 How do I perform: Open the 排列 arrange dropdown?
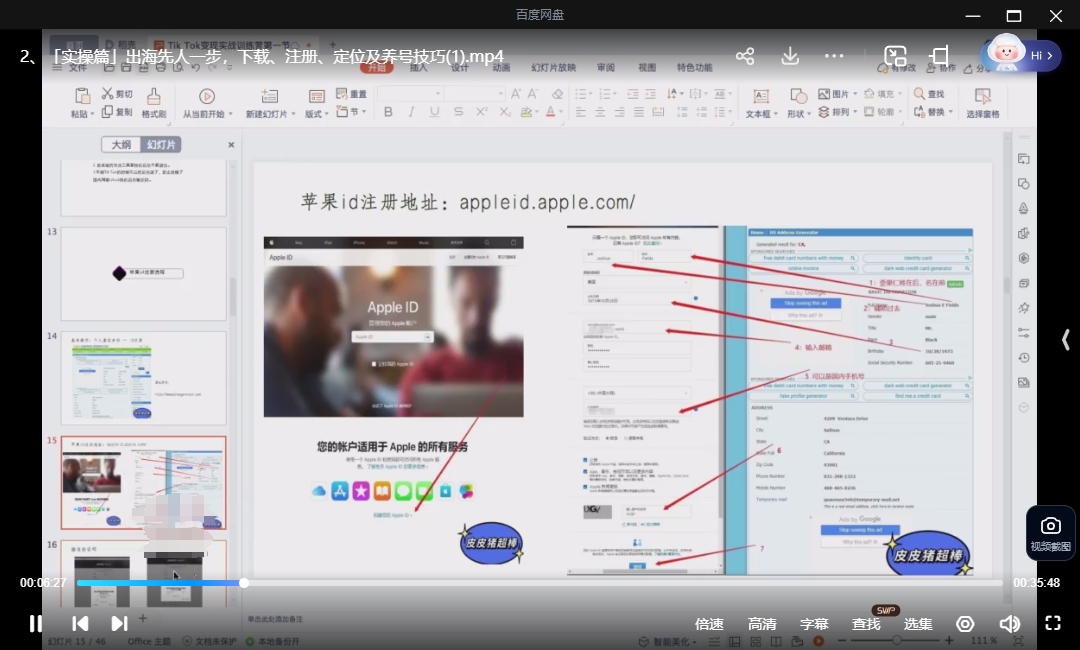point(838,112)
